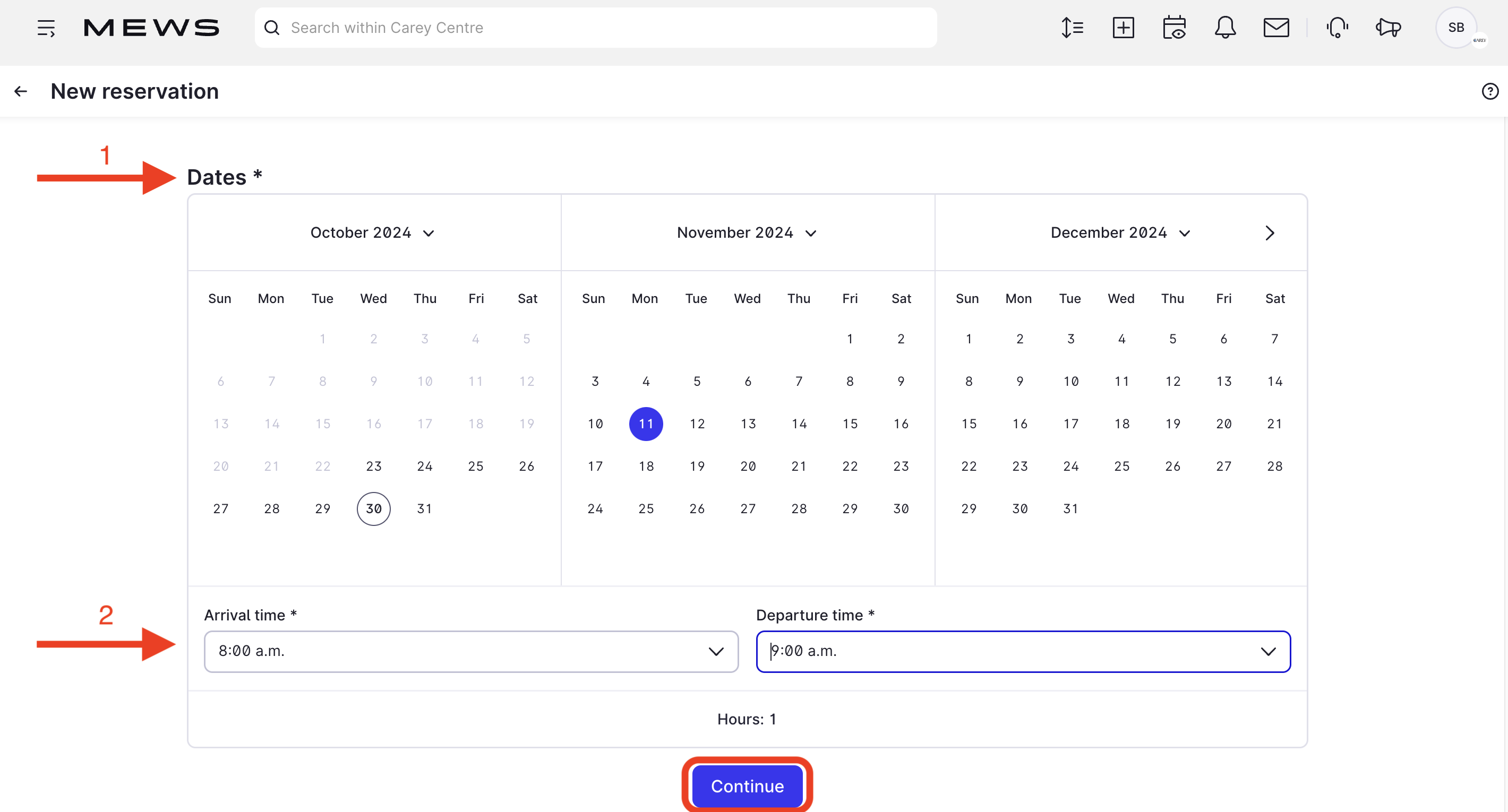Open the messages envelope icon
Viewport: 1508px width, 812px height.
click(x=1275, y=28)
